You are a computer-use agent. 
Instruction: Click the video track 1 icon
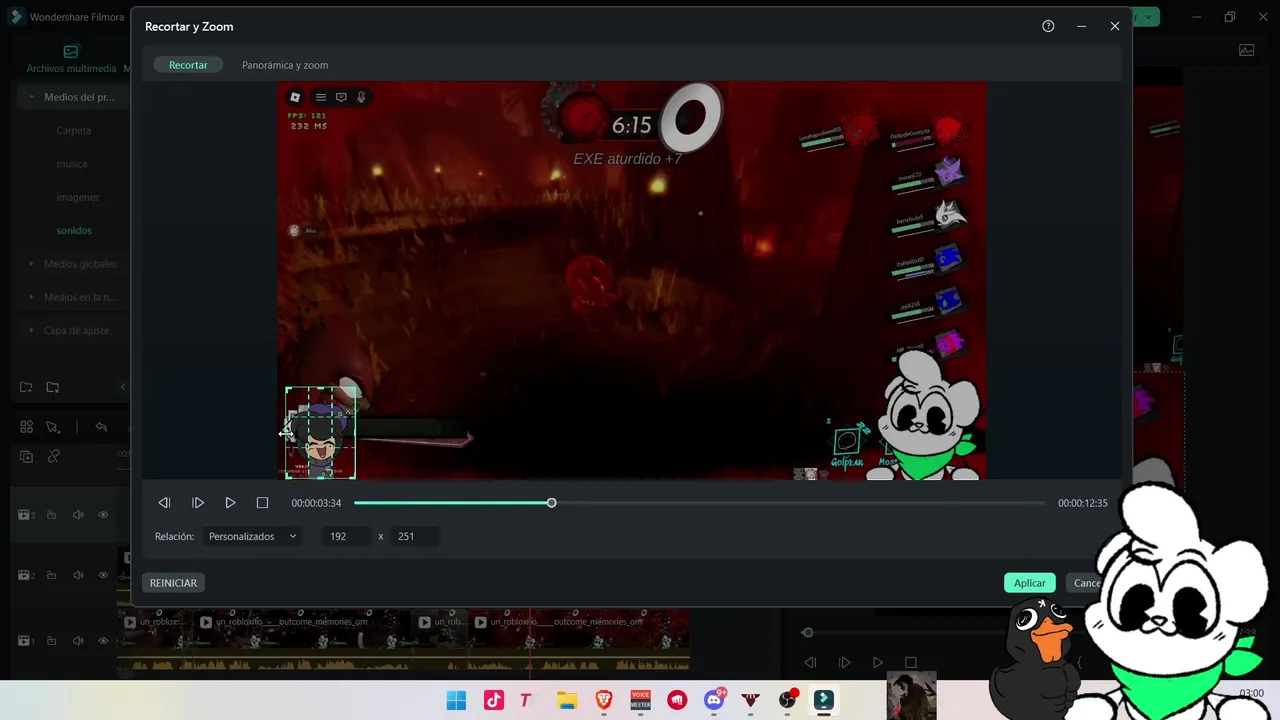coord(26,641)
